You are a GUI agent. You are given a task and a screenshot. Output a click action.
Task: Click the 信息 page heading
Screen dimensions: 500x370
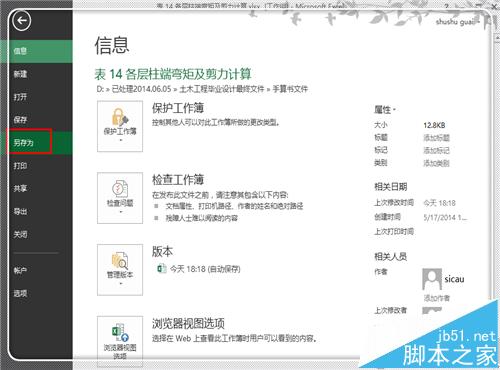(x=112, y=45)
